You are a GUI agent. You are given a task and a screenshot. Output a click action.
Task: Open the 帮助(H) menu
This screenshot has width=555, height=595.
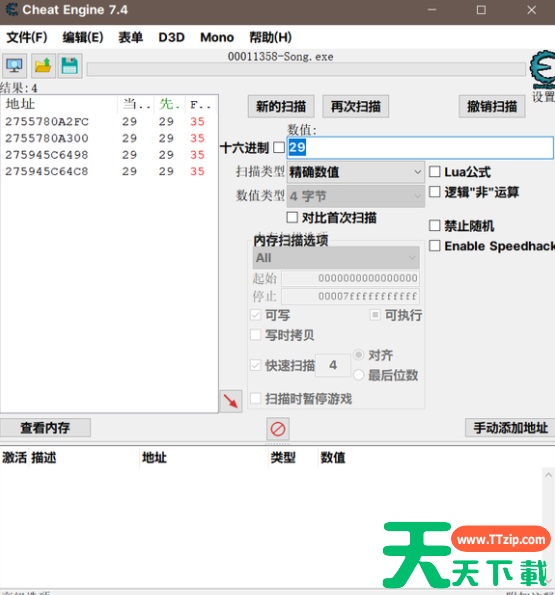pos(270,37)
